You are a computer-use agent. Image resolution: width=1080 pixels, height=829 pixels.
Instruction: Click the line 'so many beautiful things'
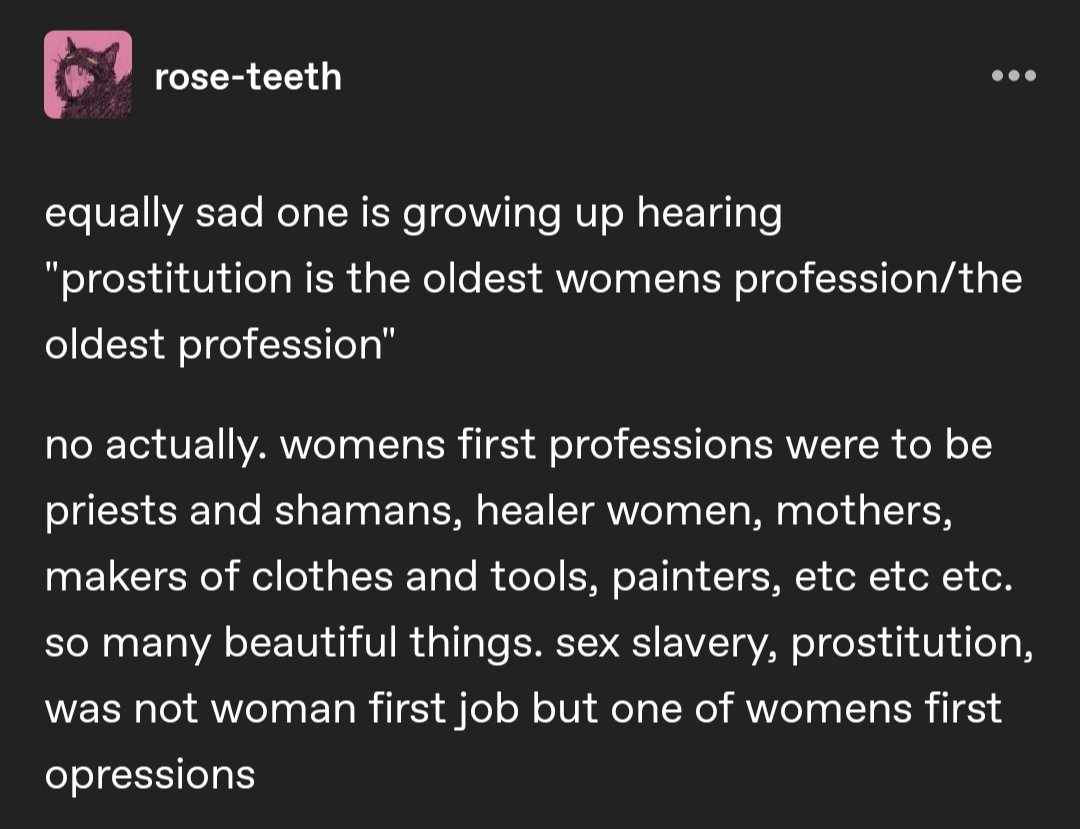click(x=539, y=644)
